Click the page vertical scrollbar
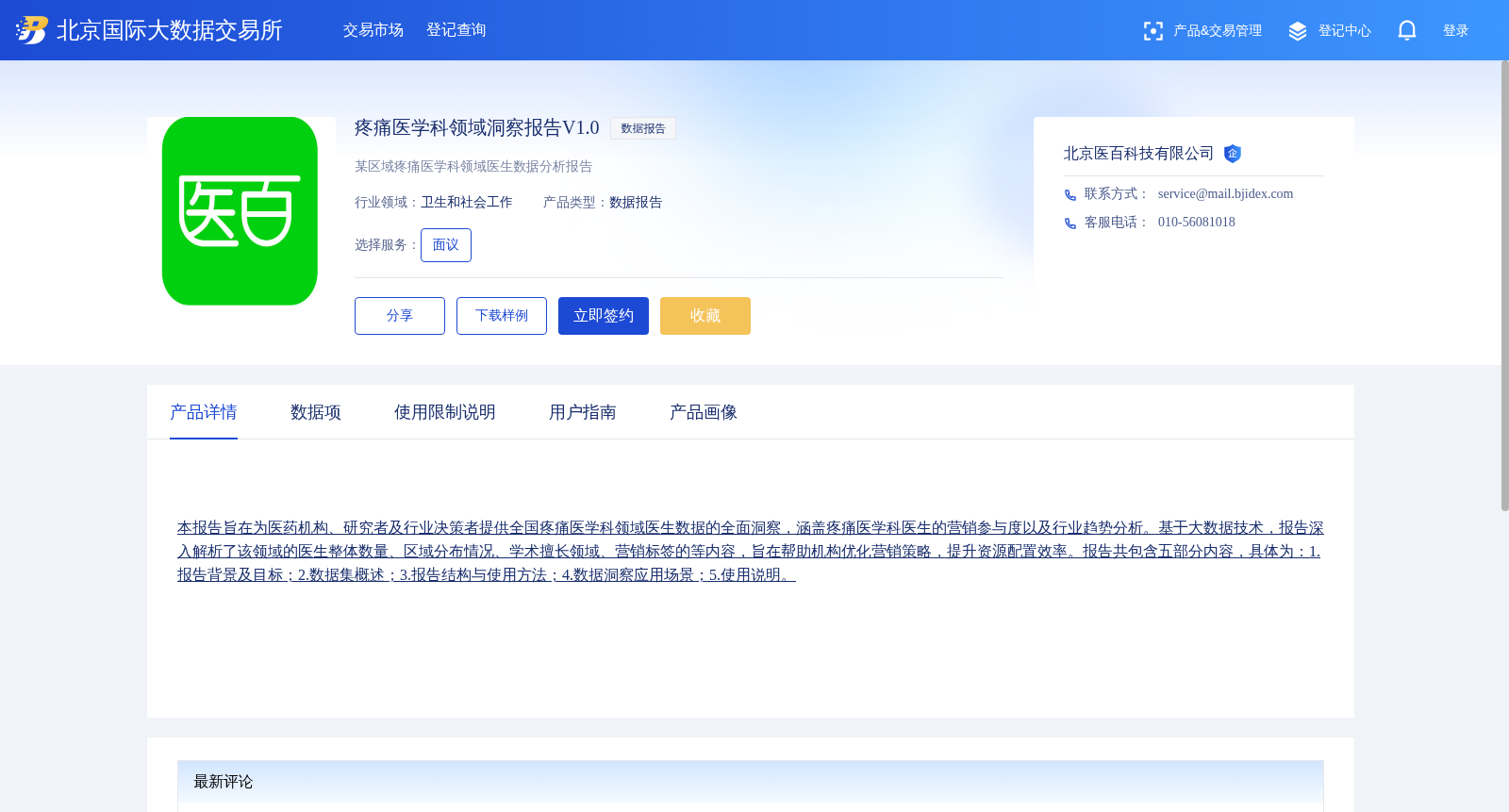 click(1505, 286)
